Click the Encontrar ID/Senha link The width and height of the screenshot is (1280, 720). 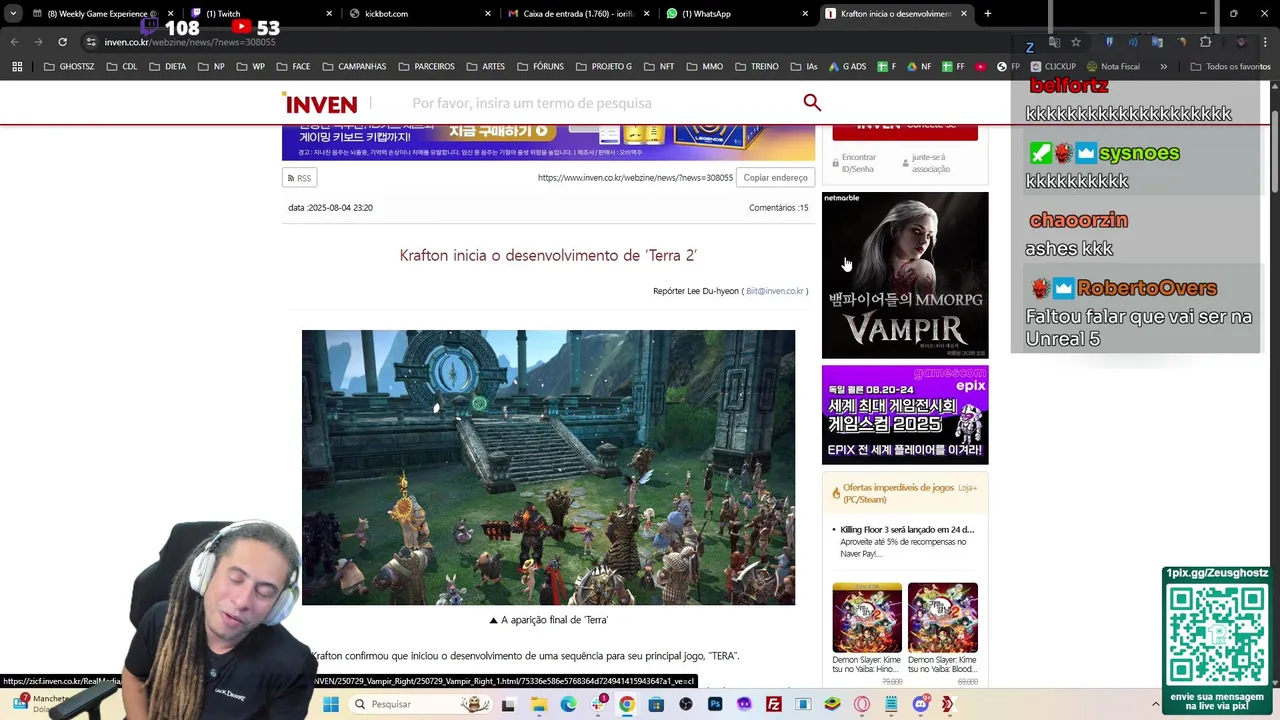click(856, 163)
